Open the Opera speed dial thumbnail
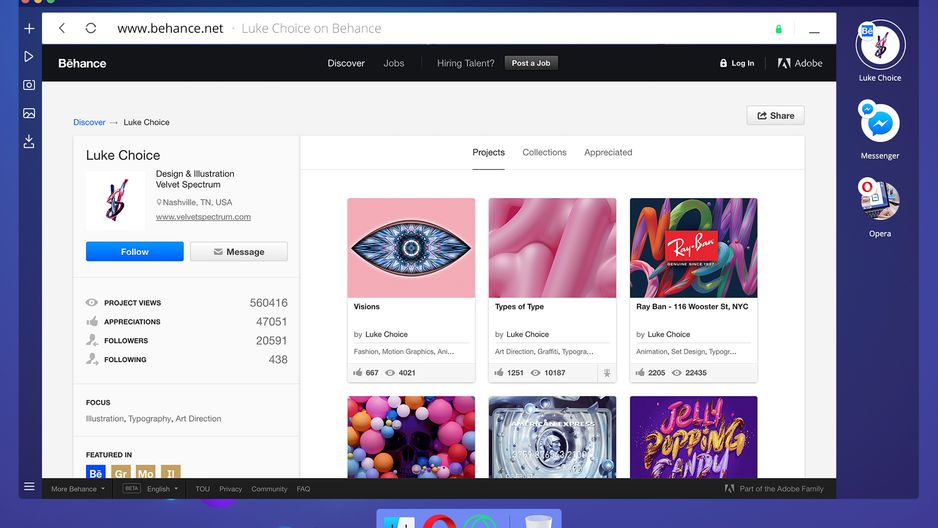The height and width of the screenshot is (528, 938). point(879,201)
